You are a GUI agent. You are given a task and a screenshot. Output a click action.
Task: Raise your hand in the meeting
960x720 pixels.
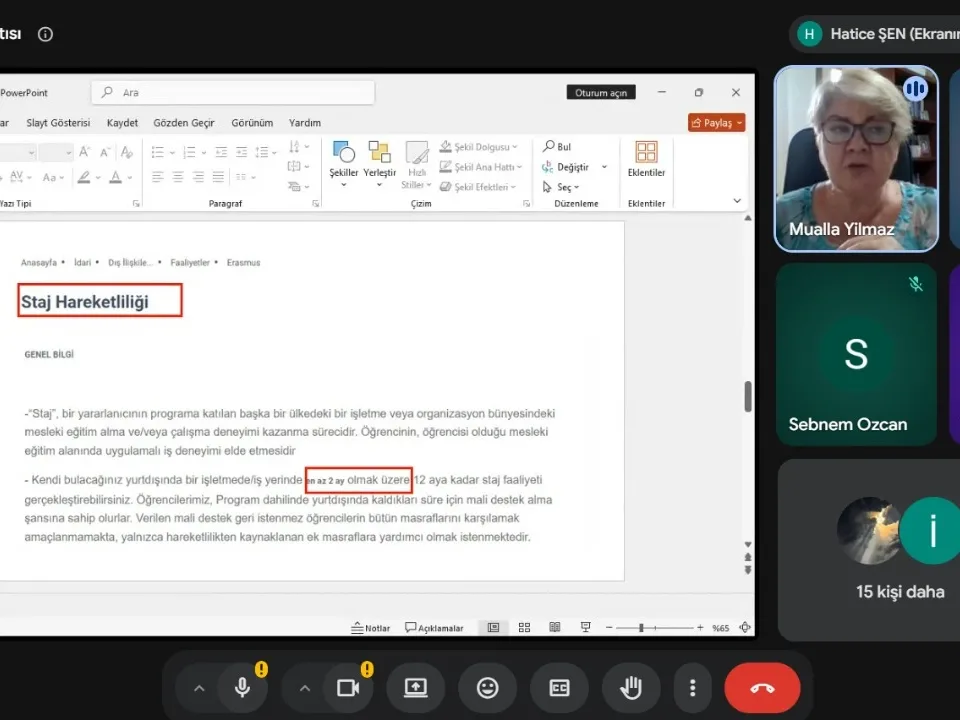pos(631,688)
